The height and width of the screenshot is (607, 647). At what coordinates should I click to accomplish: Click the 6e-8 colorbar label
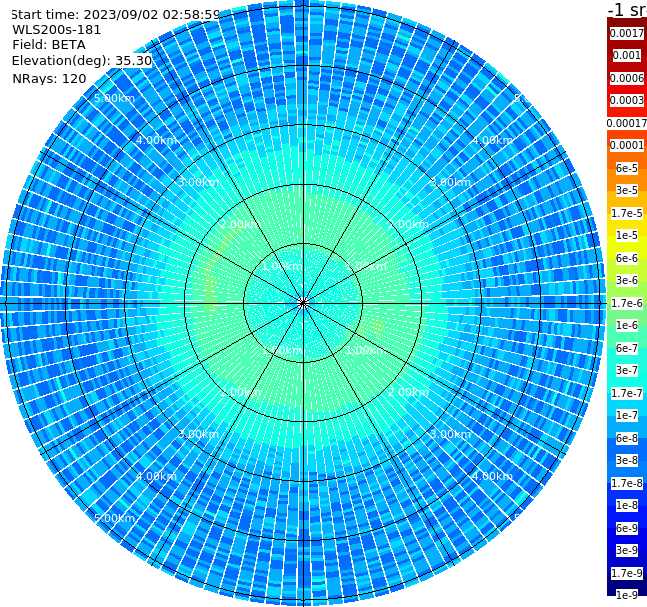coord(627,438)
